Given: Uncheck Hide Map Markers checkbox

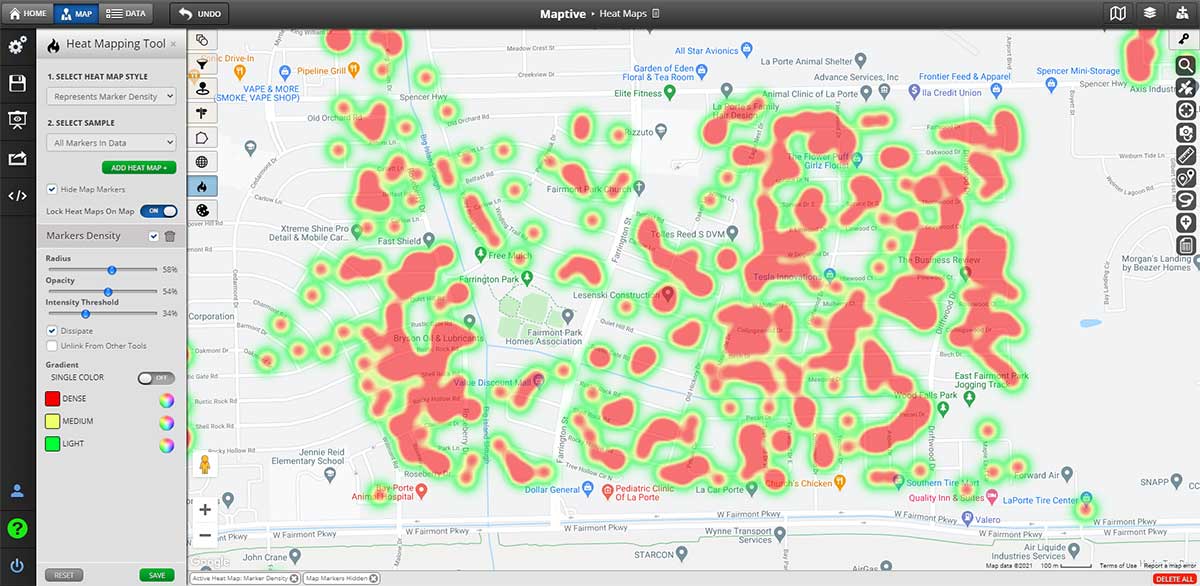Looking at the screenshot, I should 52,189.
